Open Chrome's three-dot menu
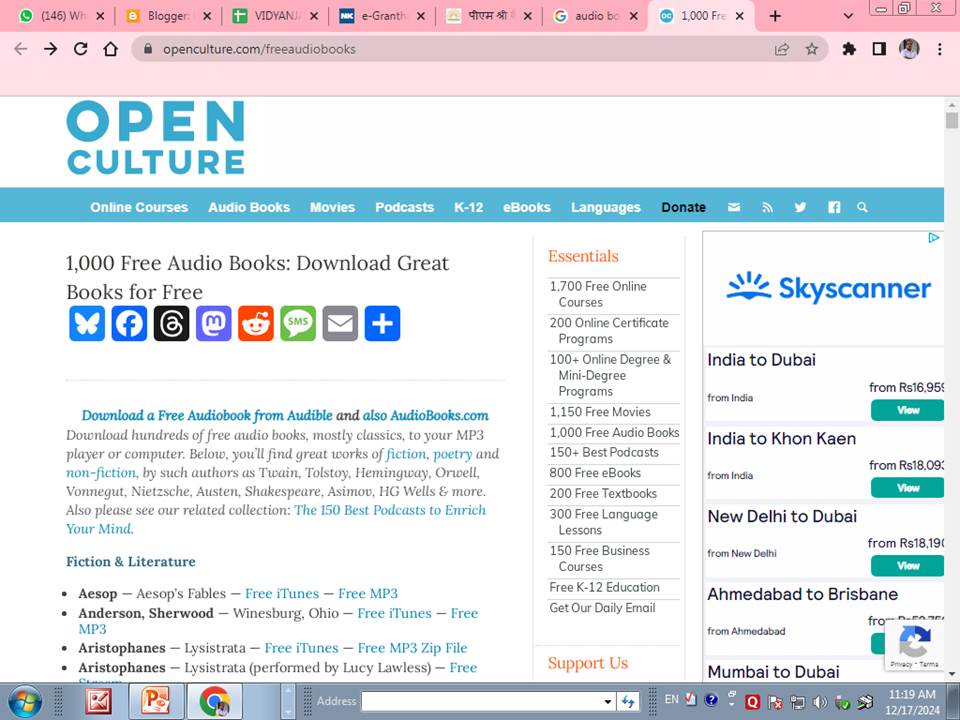This screenshot has width=960, height=720. [x=939, y=49]
